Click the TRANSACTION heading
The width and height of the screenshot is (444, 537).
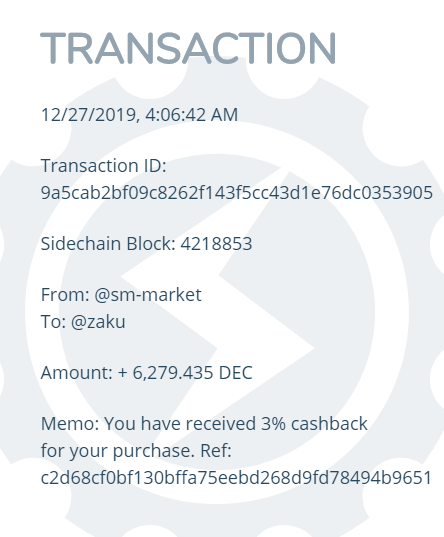(188, 48)
